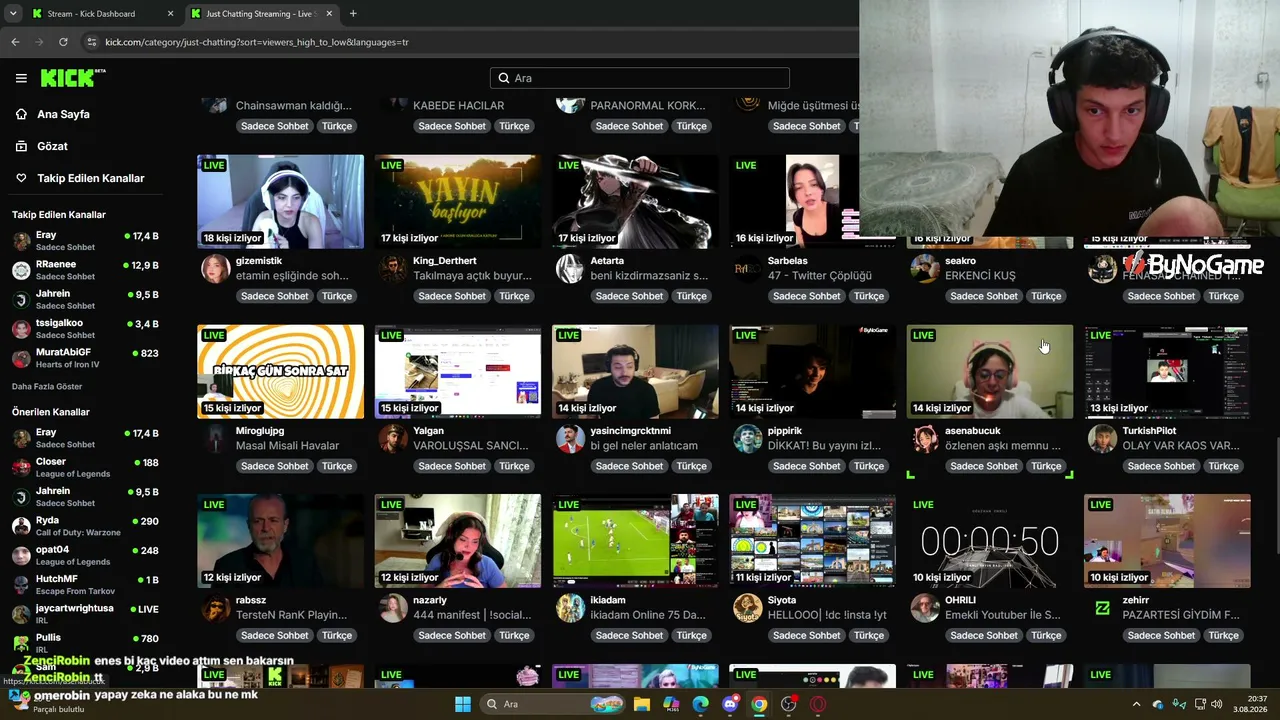This screenshot has width=1280, height=720.
Task: Click zehirr's channel avatar
Action: [x=1102, y=607]
